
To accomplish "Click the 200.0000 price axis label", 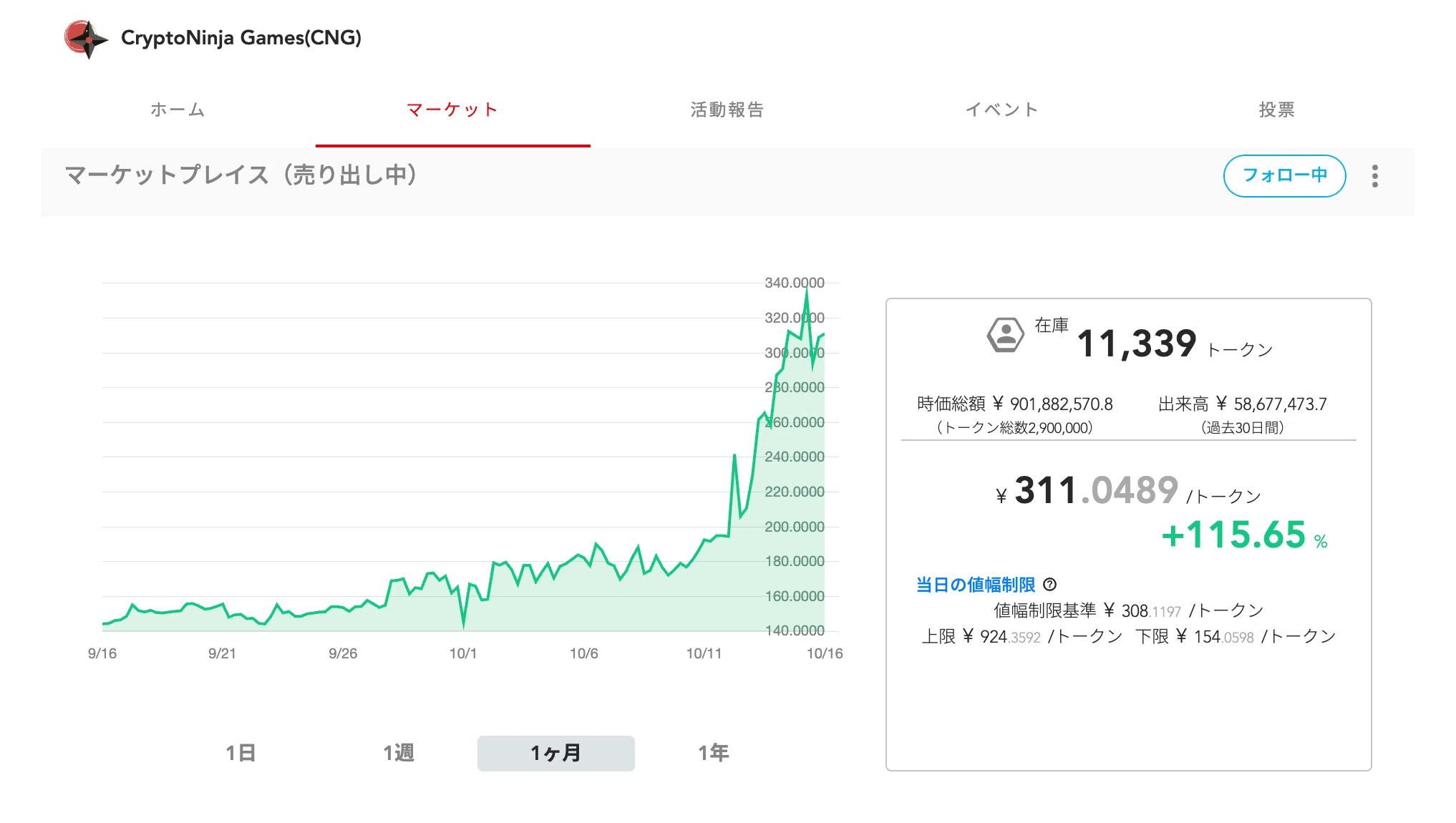I will [x=795, y=527].
